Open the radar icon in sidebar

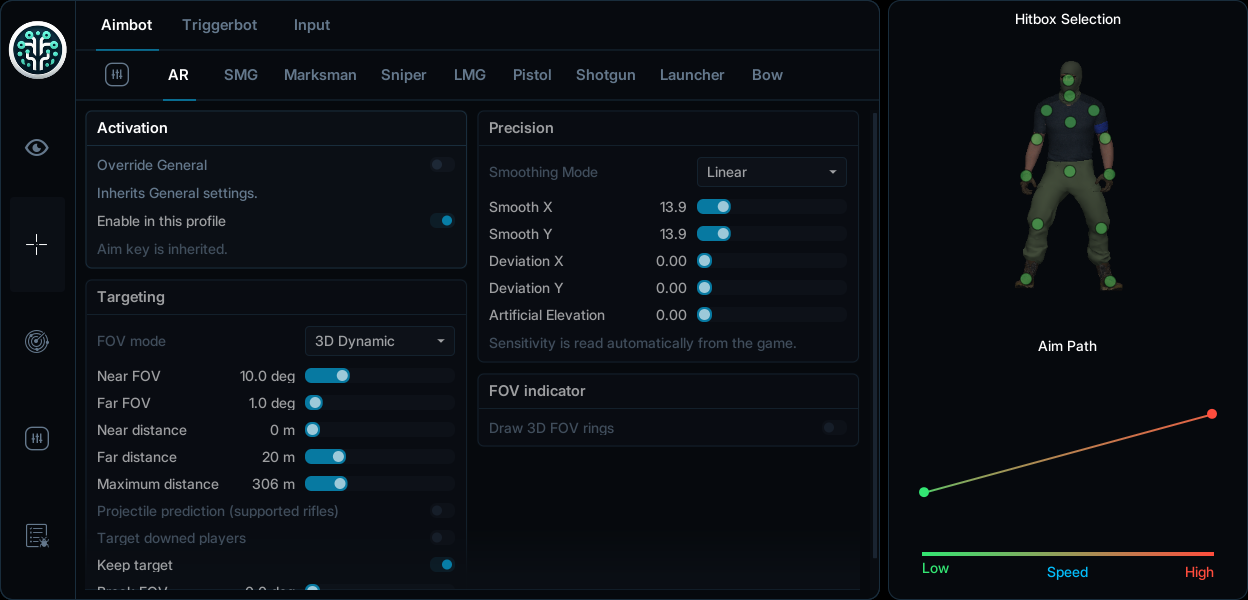37,341
